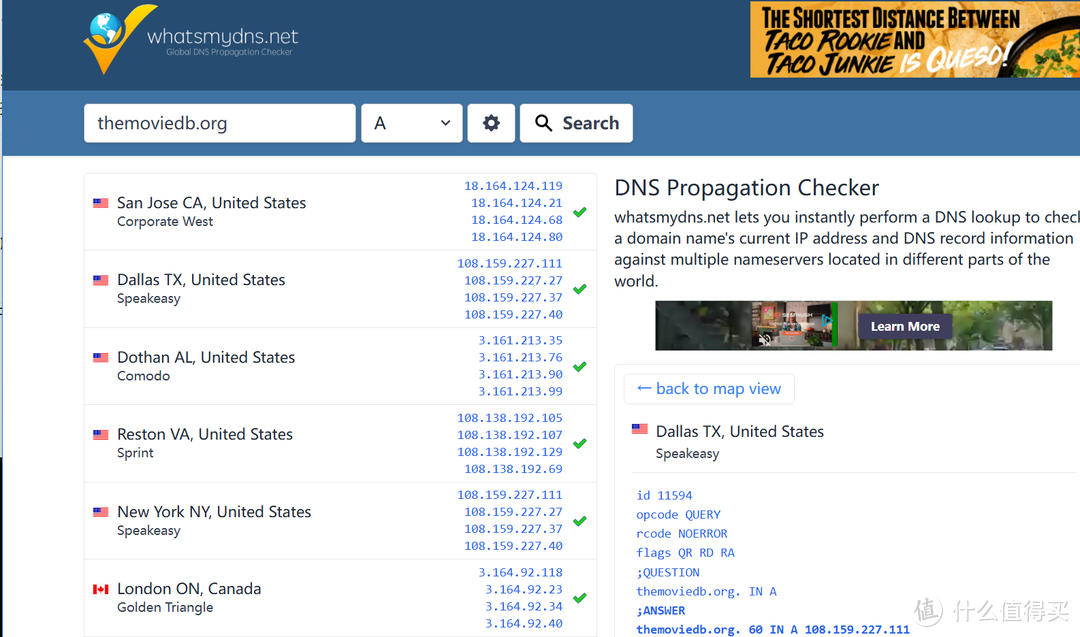
Task: Click the green checkmark beside New York NY
Action: point(580,520)
